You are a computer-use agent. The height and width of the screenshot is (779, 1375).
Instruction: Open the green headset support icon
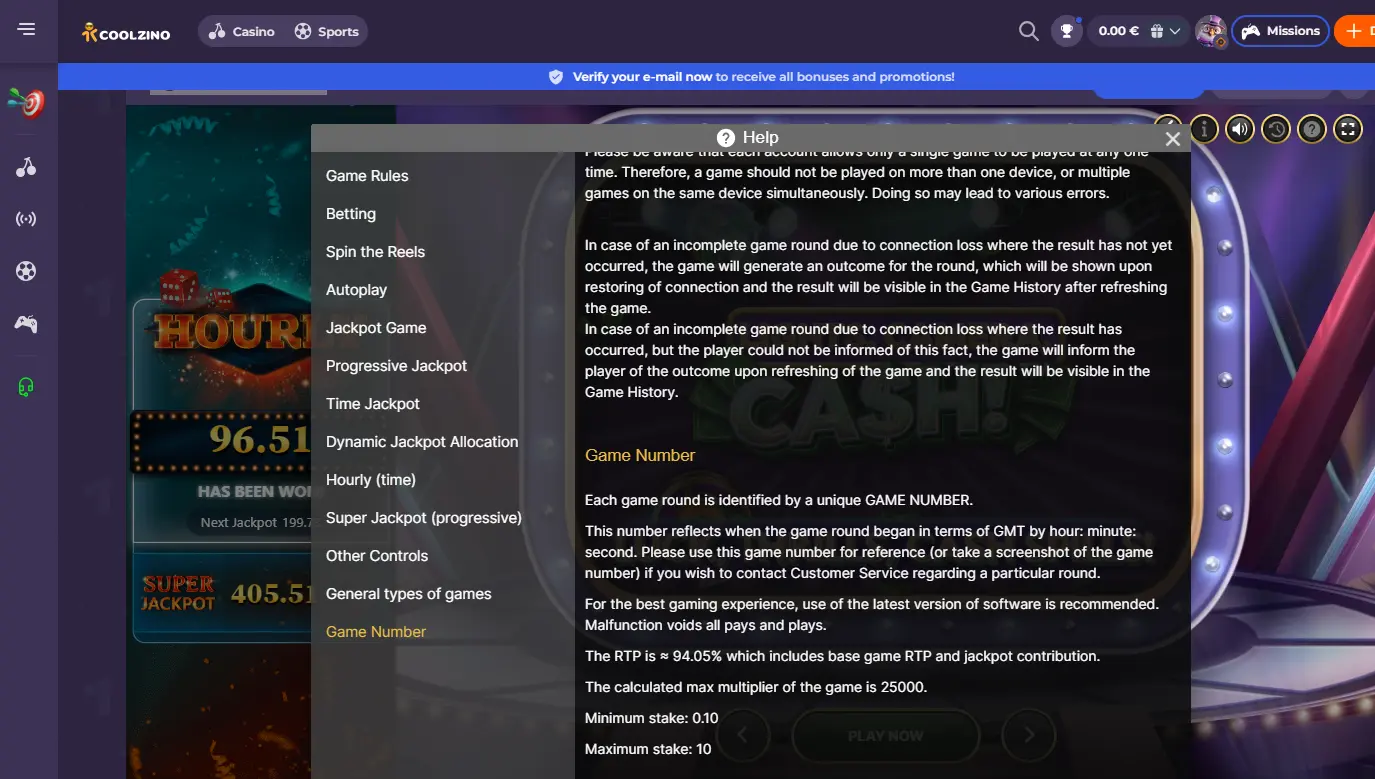[x=26, y=386]
